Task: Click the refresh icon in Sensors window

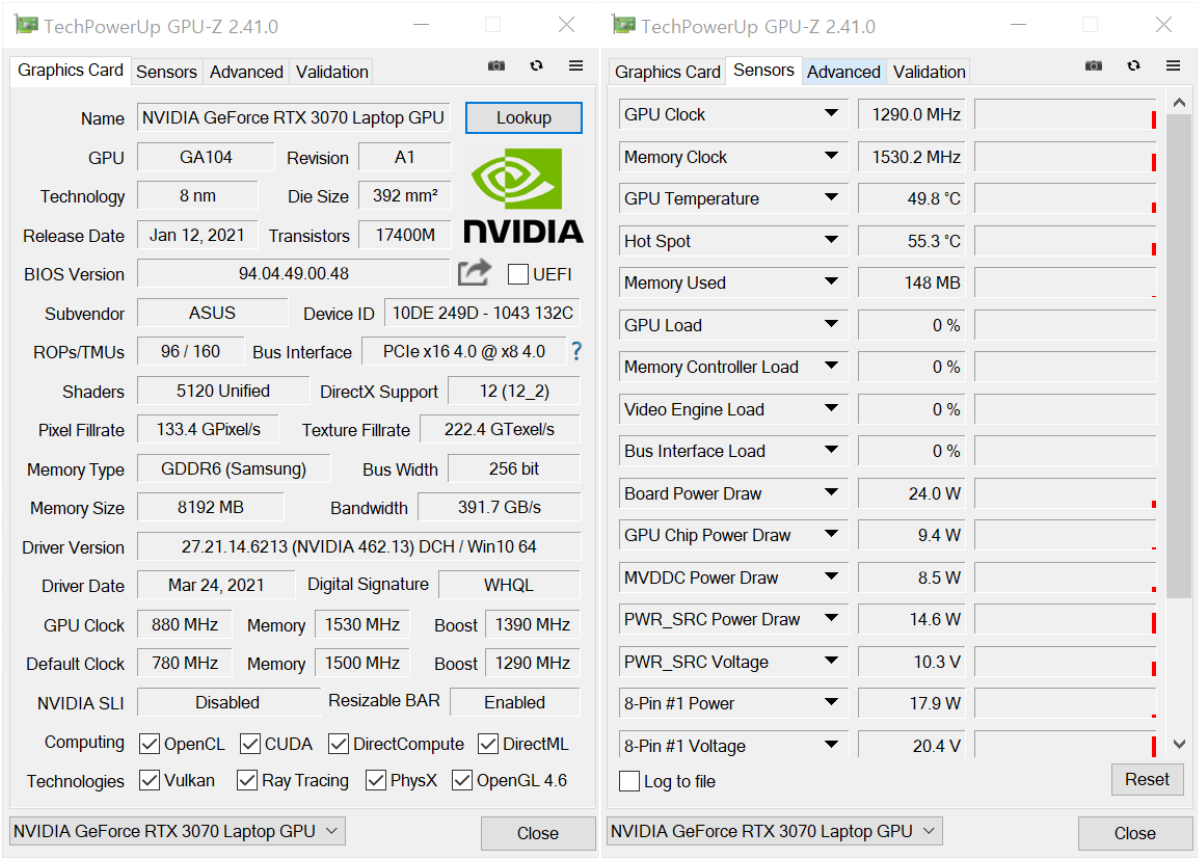Action: [1134, 66]
